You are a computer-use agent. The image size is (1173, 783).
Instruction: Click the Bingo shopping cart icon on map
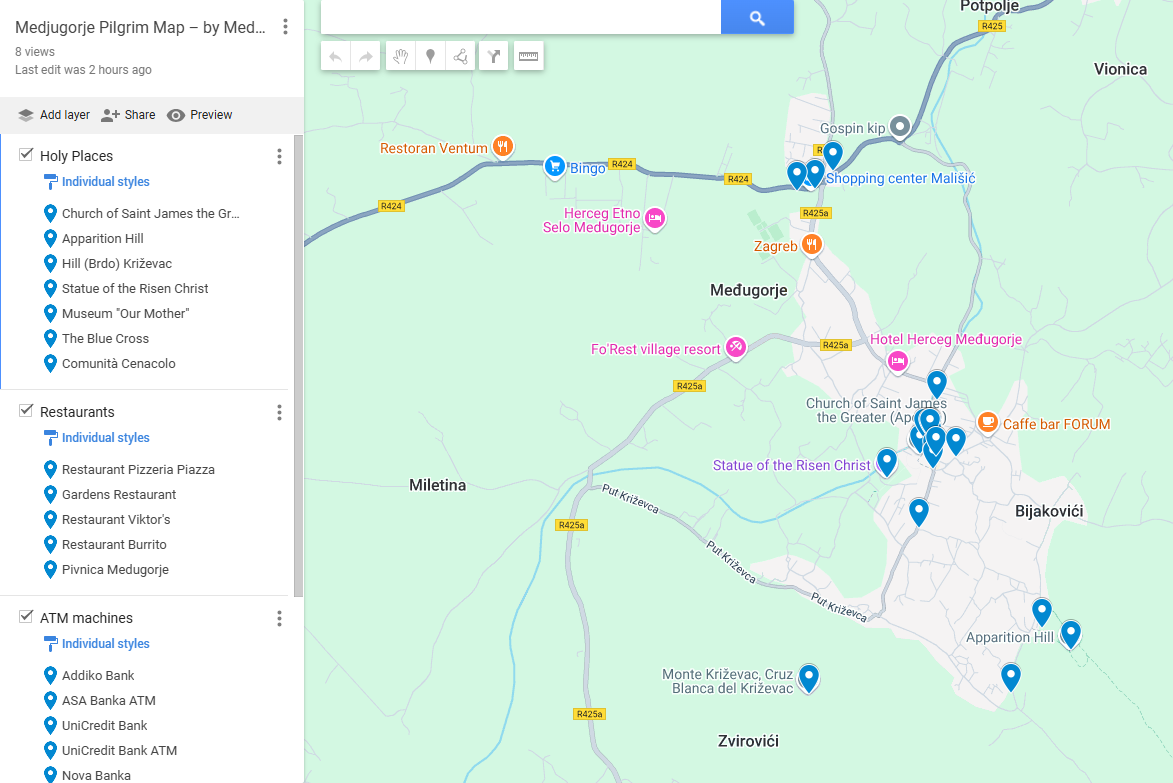[554, 166]
